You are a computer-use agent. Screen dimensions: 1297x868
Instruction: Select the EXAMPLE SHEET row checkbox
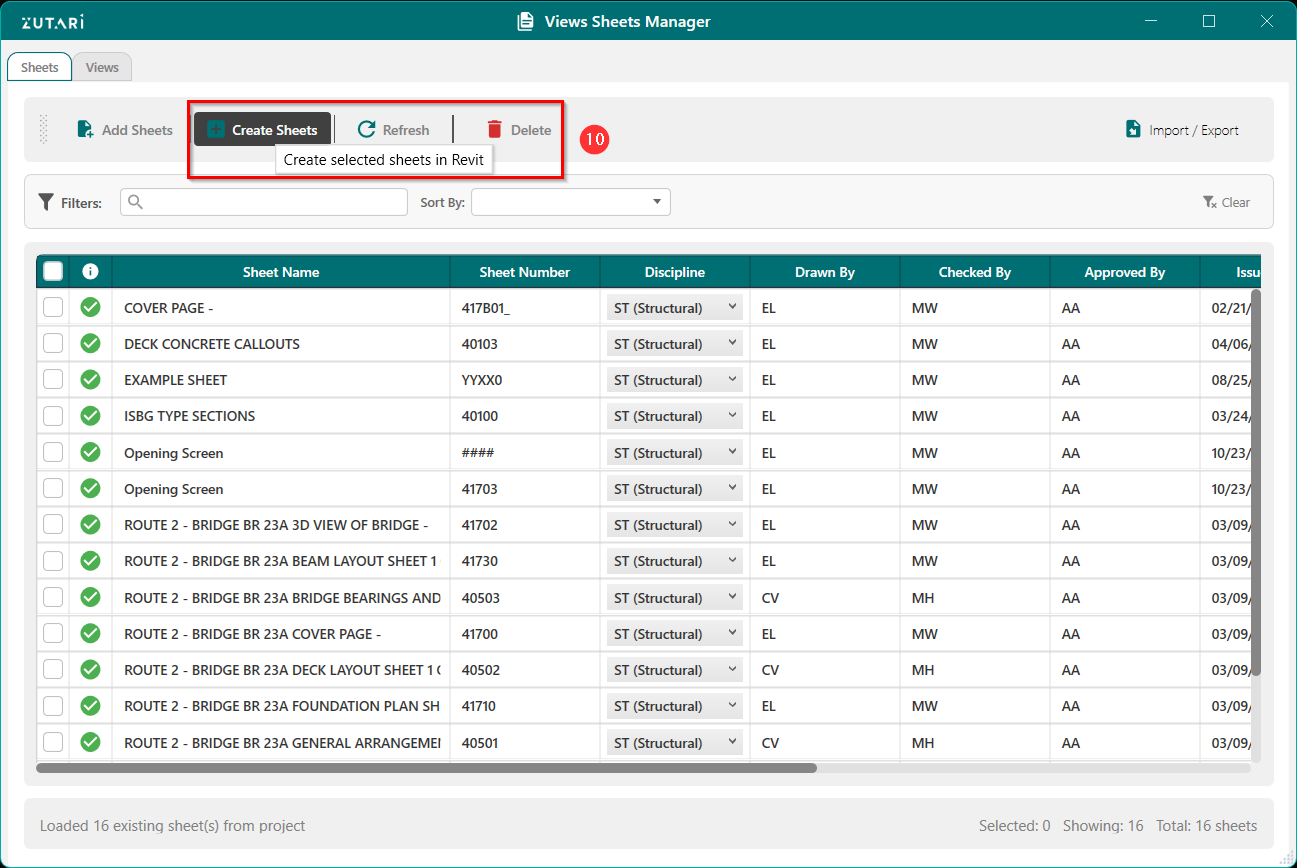[x=53, y=380]
